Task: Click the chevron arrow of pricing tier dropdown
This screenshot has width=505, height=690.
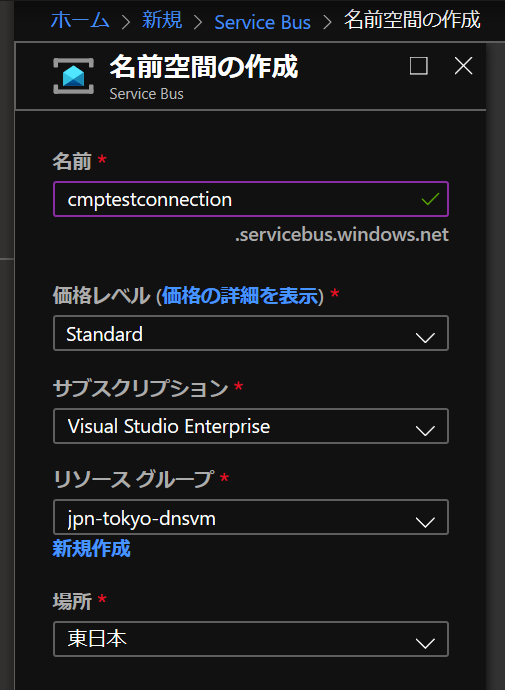Action: [x=425, y=338]
